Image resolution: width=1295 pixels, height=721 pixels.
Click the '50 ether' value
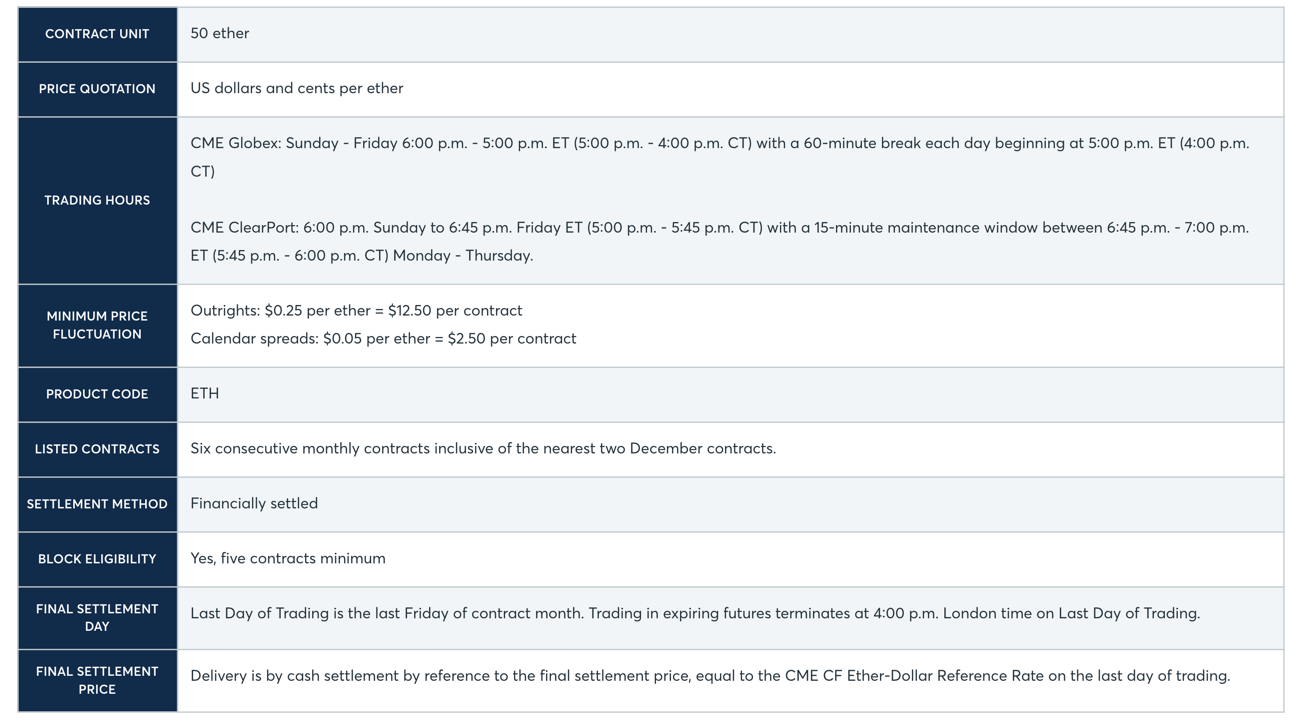point(220,33)
